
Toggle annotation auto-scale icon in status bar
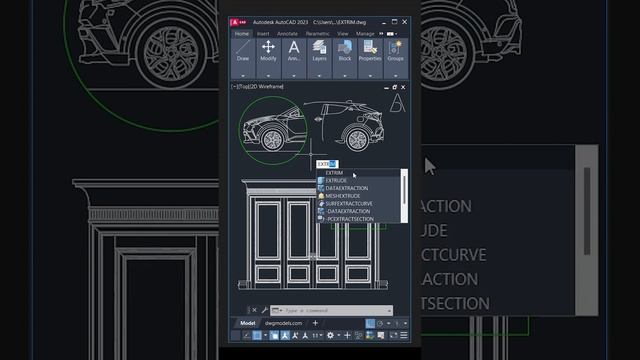pyautogui.click(x=295, y=336)
